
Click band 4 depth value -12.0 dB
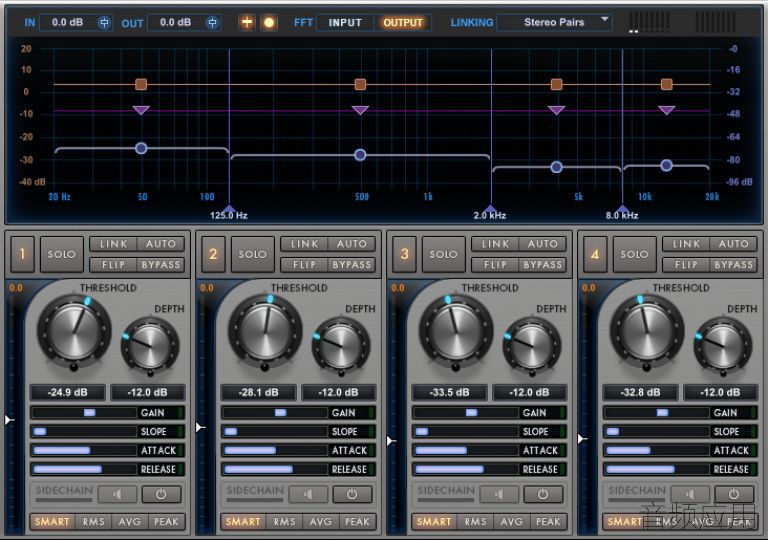coord(720,393)
